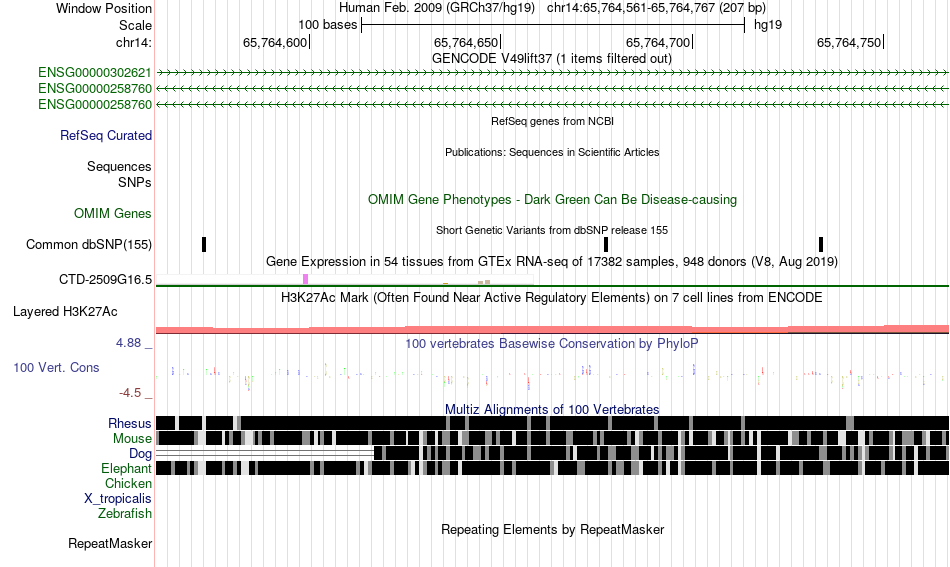
Task: Select the CTD-2509G16.5 GTEx label
Action: coord(105,280)
